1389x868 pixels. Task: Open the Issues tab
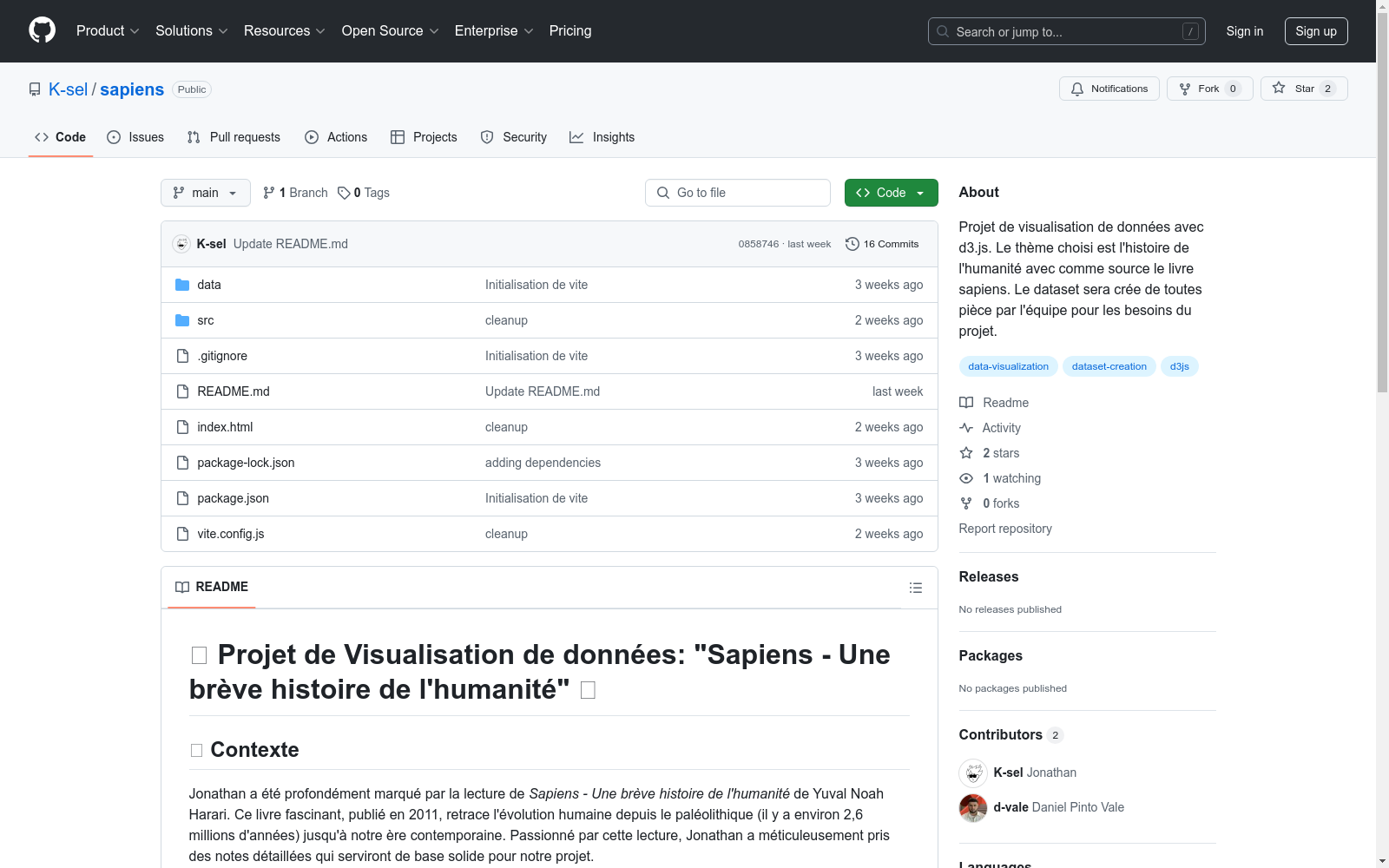pos(135,137)
